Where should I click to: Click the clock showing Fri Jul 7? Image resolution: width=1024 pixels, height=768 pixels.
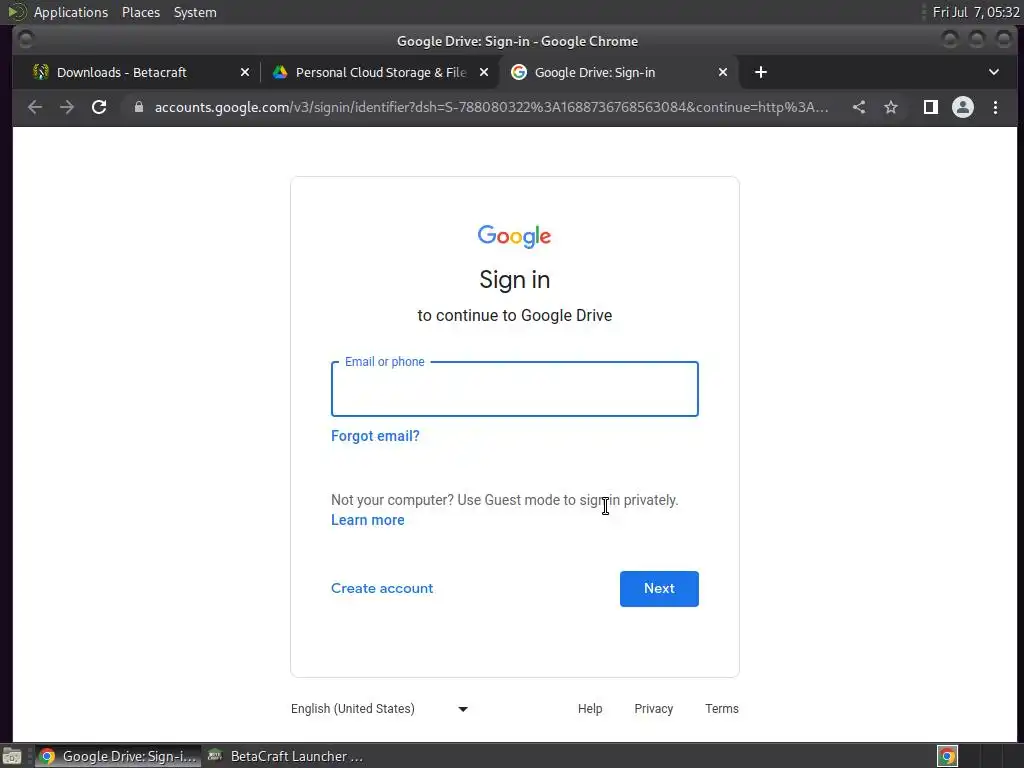coord(976,12)
